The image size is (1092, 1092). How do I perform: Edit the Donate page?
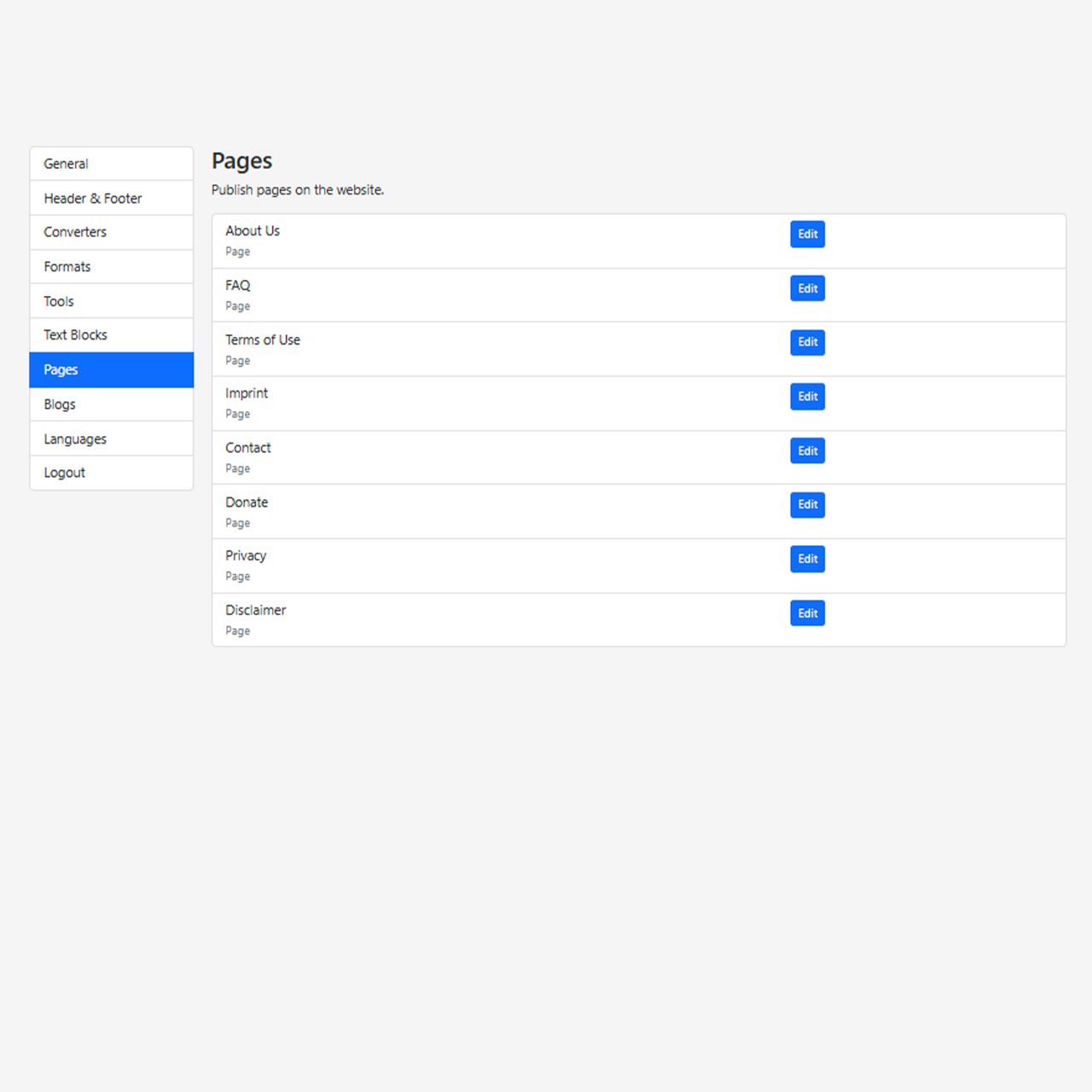[807, 505]
